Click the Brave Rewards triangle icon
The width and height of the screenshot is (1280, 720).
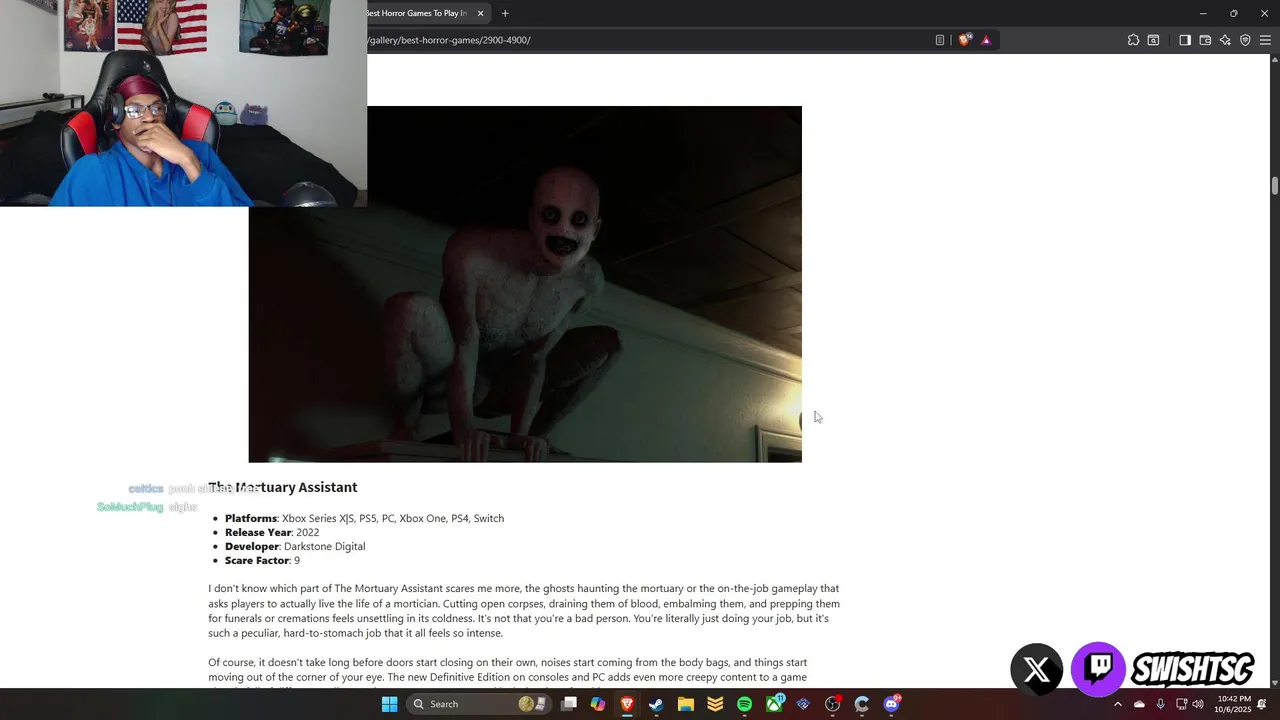pyautogui.click(x=986, y=40)
